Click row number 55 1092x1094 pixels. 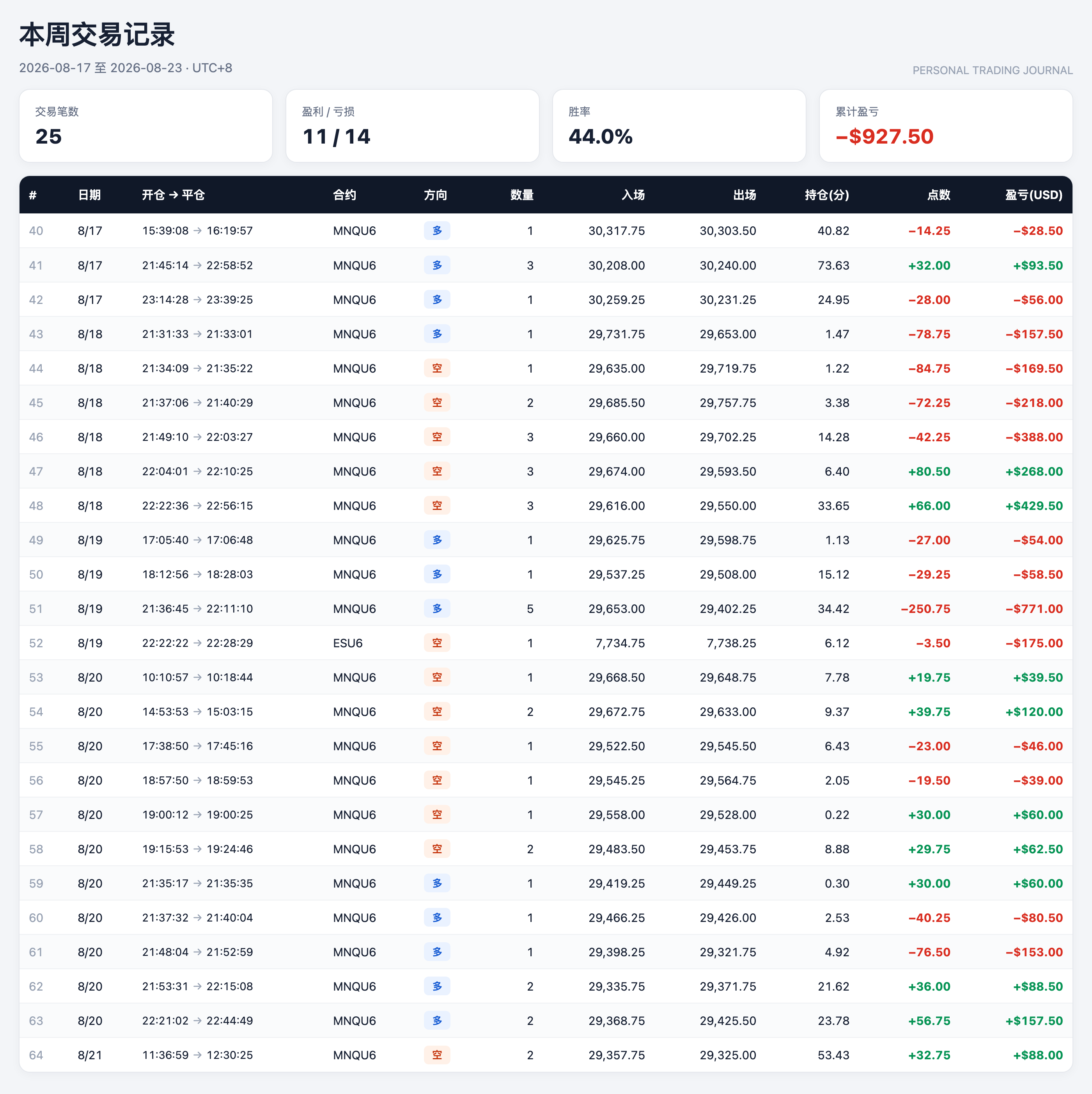[x=35, y=746]
